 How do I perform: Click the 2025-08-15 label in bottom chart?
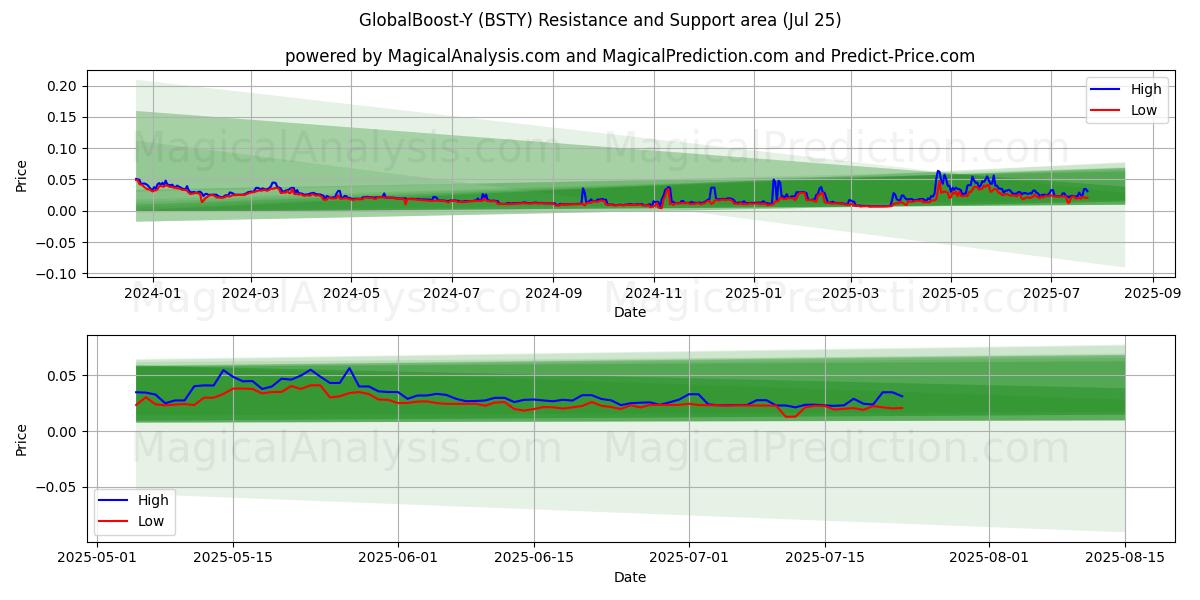pyautogui.click(x=1125, y=558)
